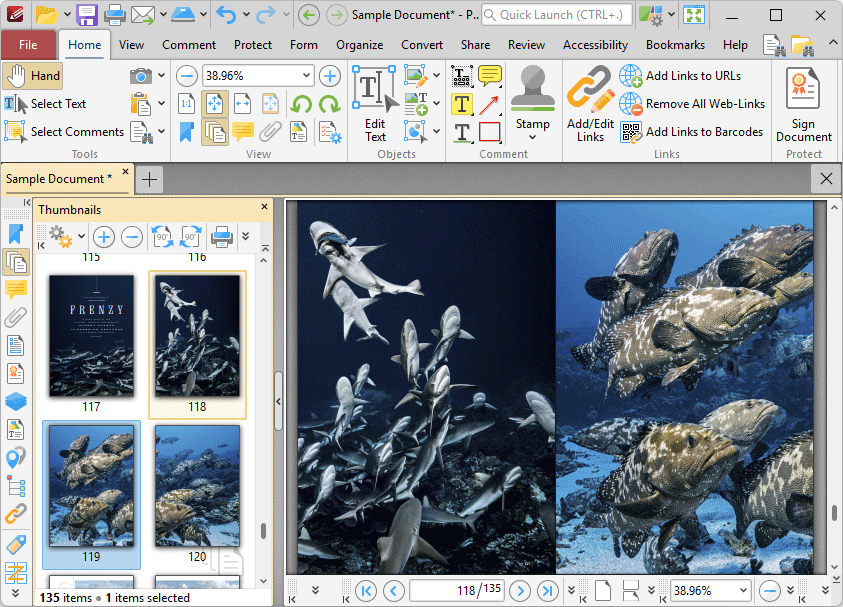Click the ribbon zoom in plus button
Screen dimensions: 843x607
click(330, 76)
